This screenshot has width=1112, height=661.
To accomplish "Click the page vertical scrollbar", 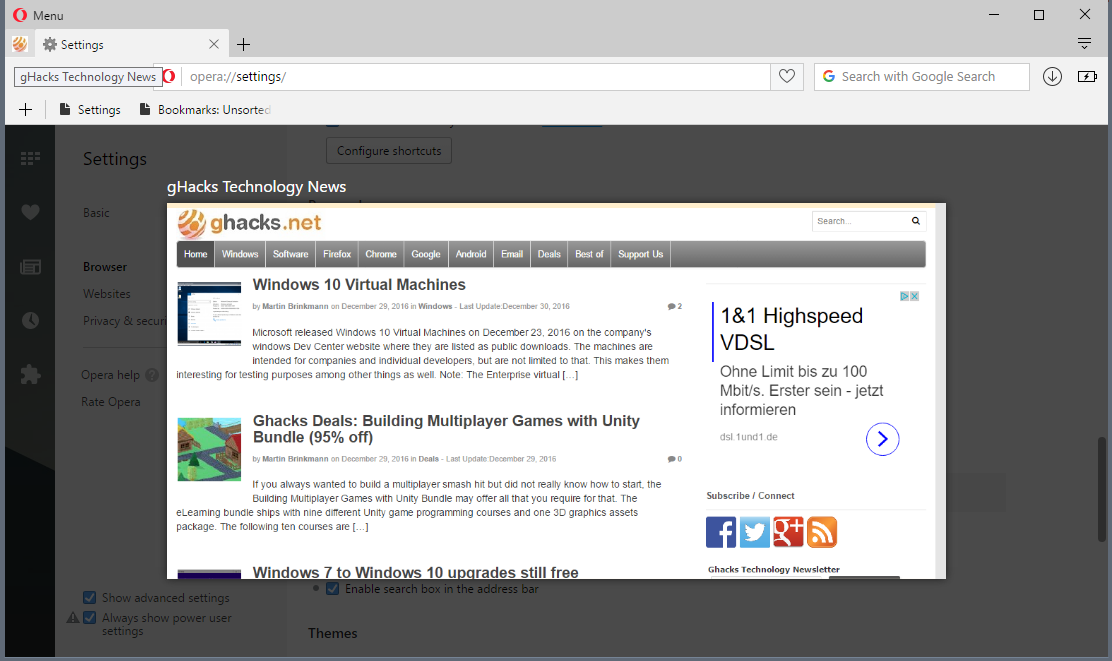I will (1101, 489).
